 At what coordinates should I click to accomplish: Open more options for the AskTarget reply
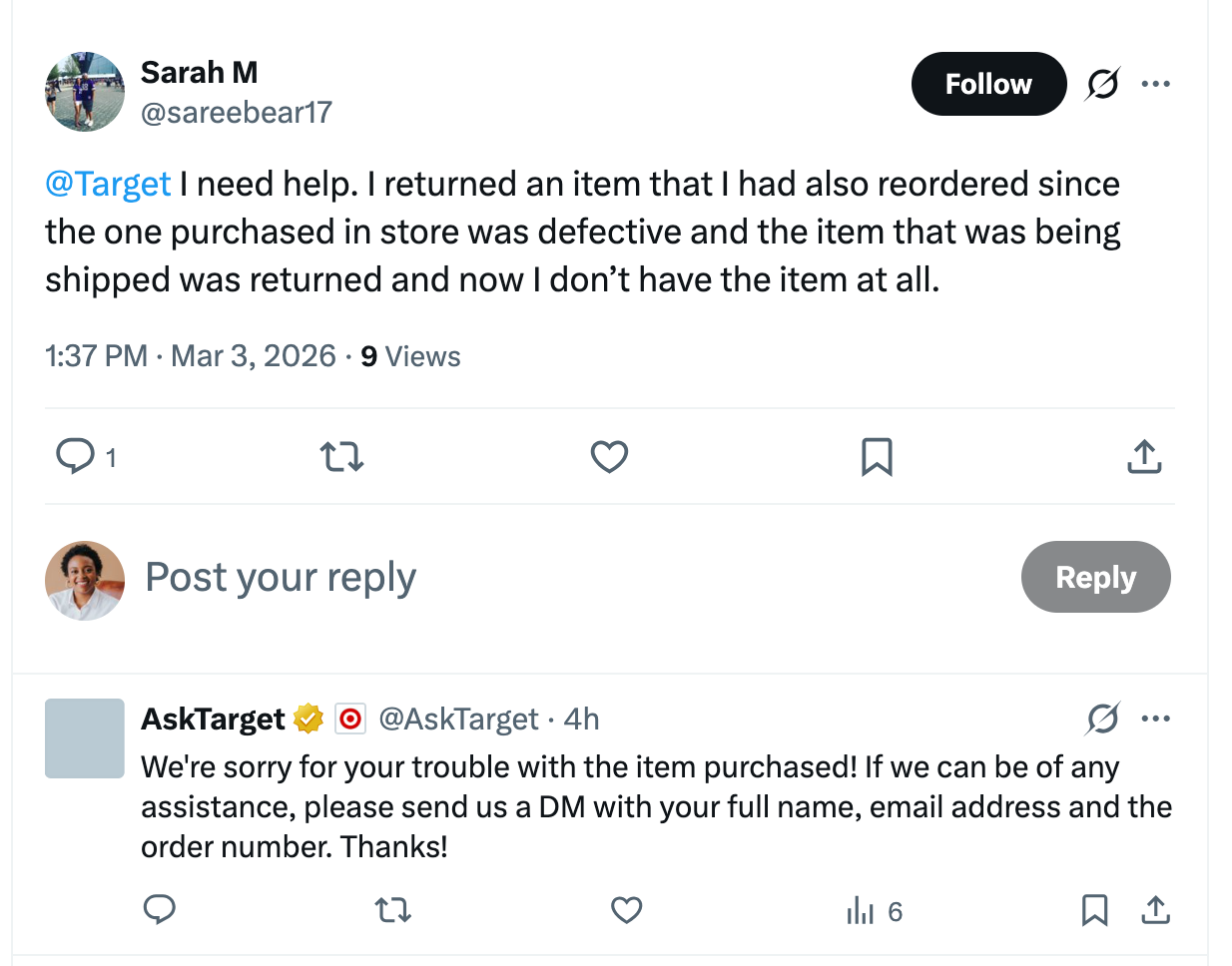pos(1156,718)
